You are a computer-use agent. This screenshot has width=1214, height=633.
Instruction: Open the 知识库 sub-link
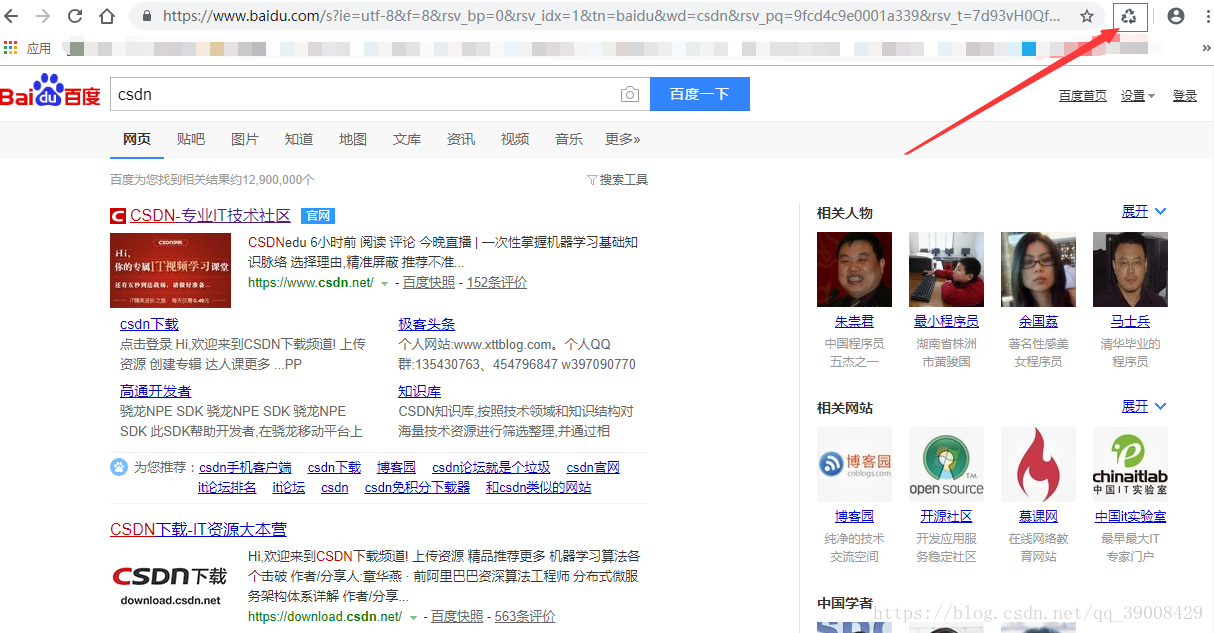pos(420,391)
